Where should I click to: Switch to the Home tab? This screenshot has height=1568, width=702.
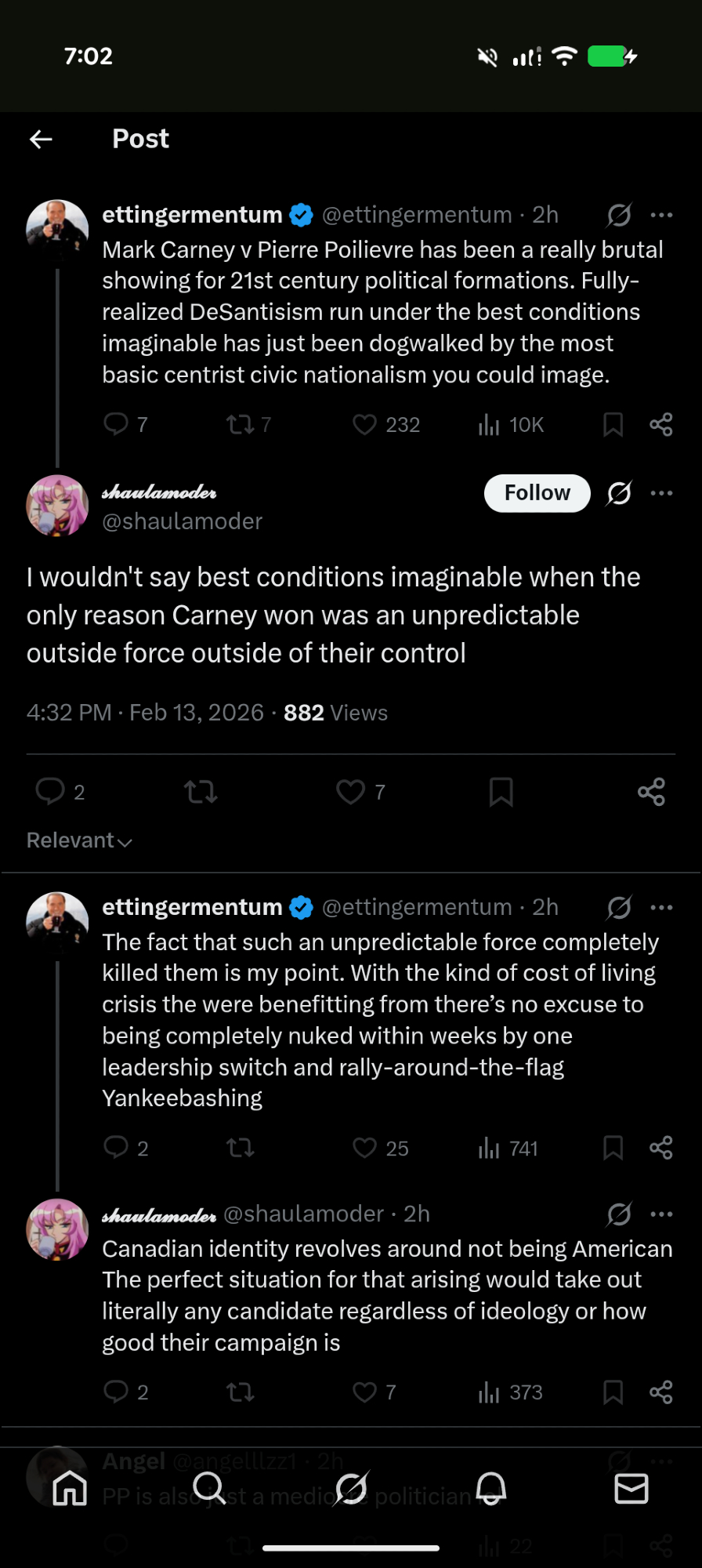(x=70, y=1487)
